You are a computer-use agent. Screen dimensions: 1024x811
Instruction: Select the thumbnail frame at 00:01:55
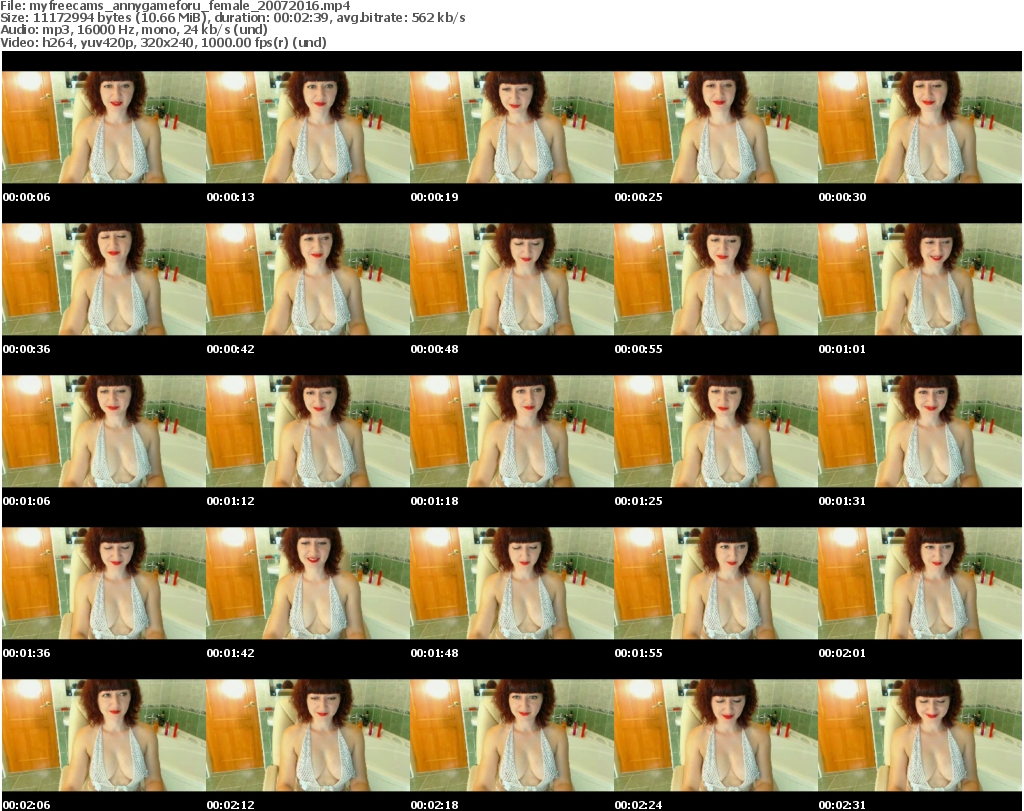[x=716, y=583]
